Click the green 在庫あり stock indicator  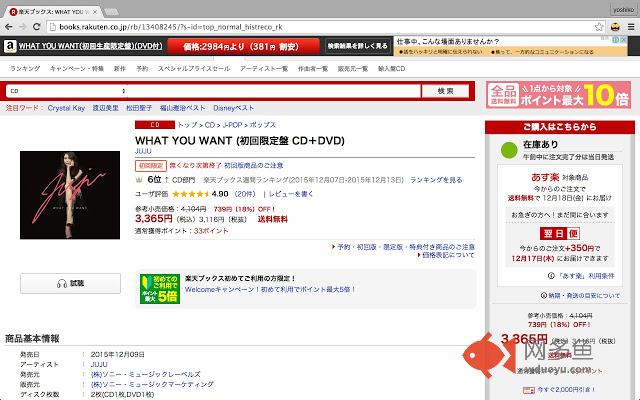[x=509, y=150]
